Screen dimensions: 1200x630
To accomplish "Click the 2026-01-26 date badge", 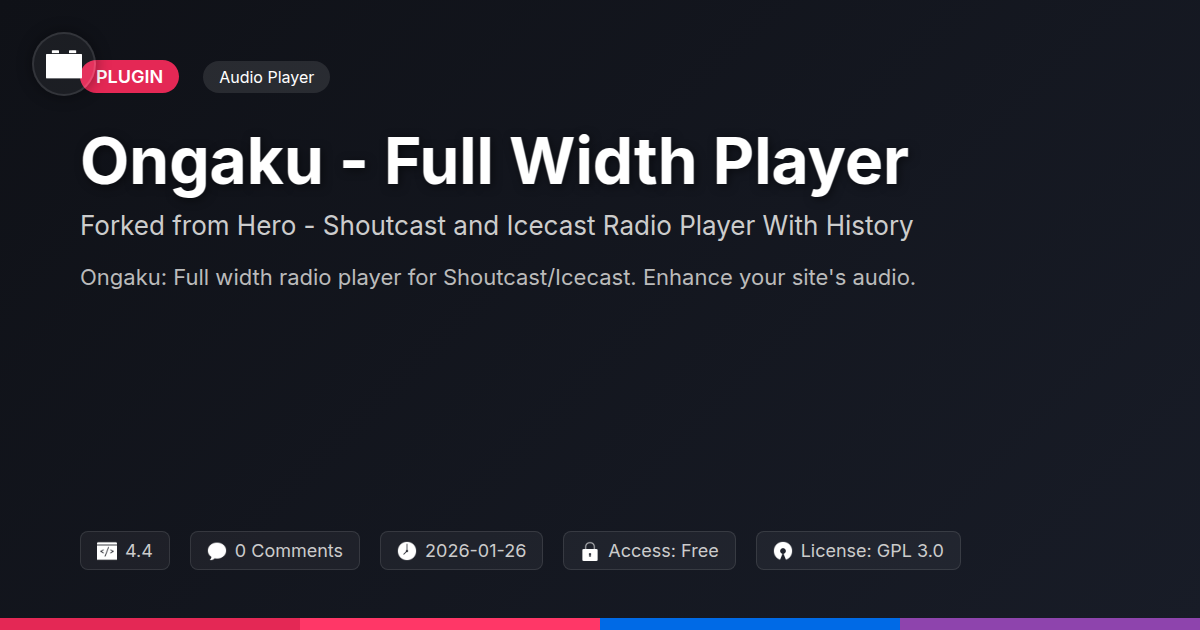I will 461,551.
